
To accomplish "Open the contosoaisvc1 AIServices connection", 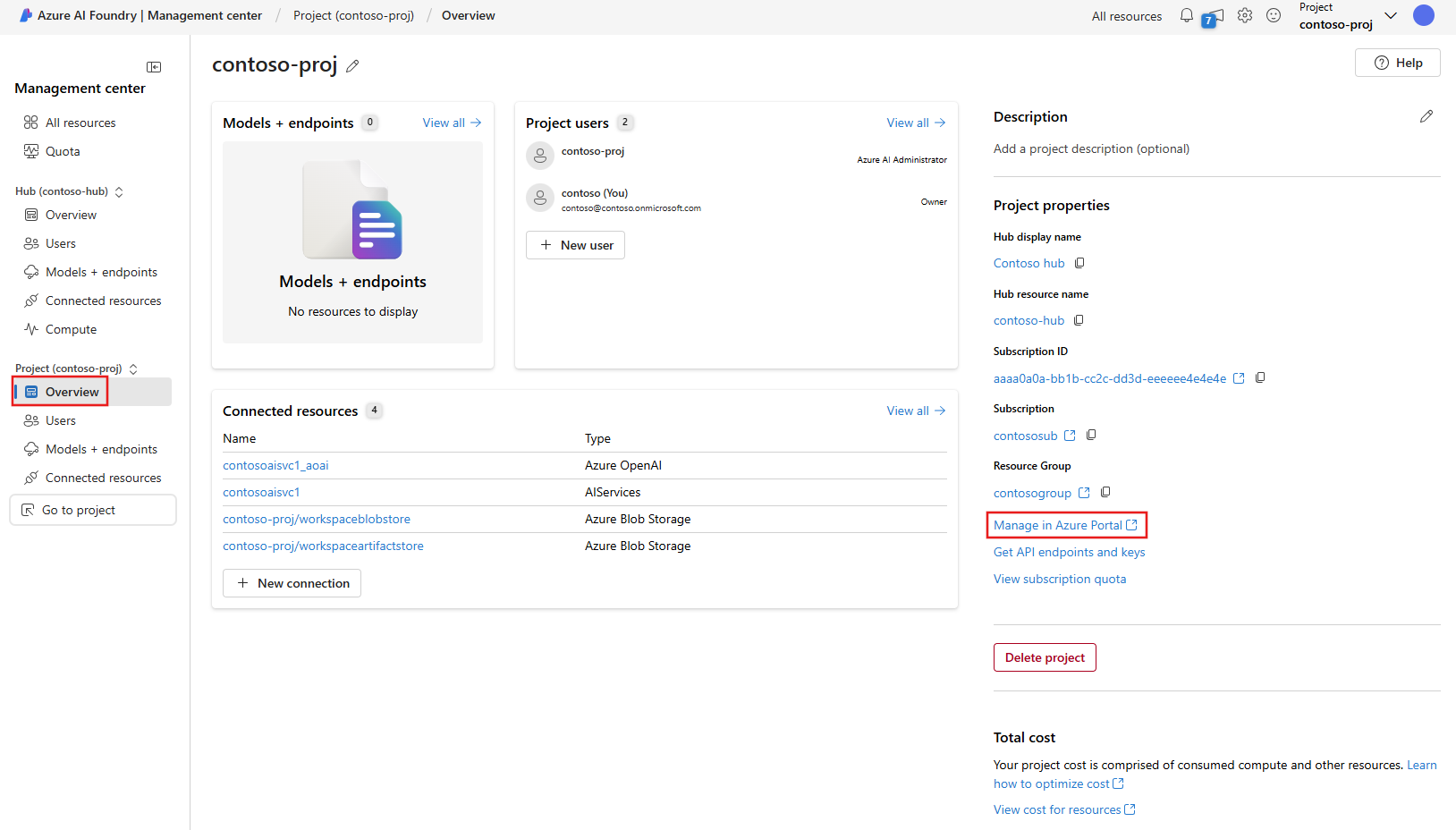I will point(261,492).
